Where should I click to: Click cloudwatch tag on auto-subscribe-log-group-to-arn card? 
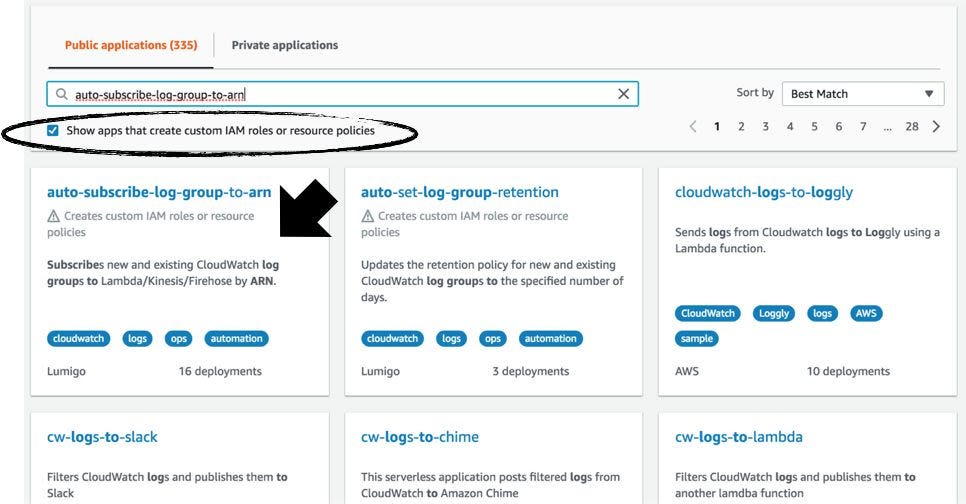coord(78,338)
